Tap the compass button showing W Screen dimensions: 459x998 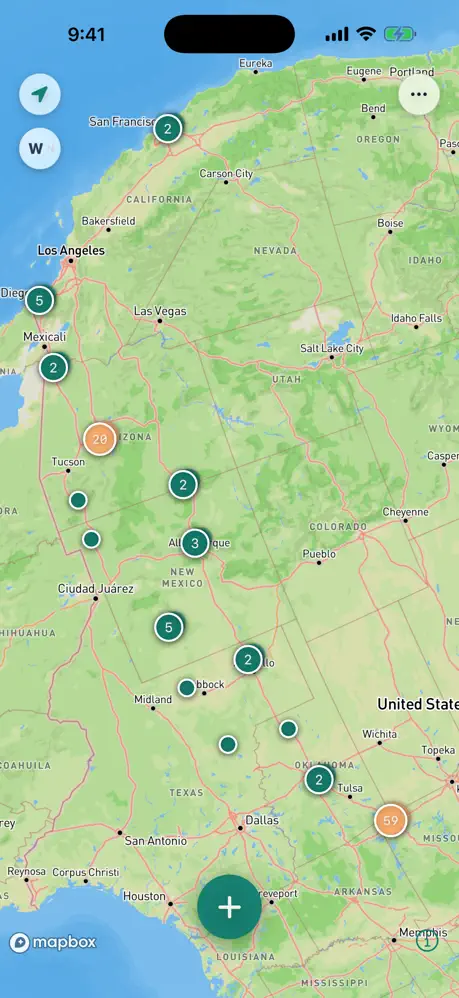click(40, 149)
